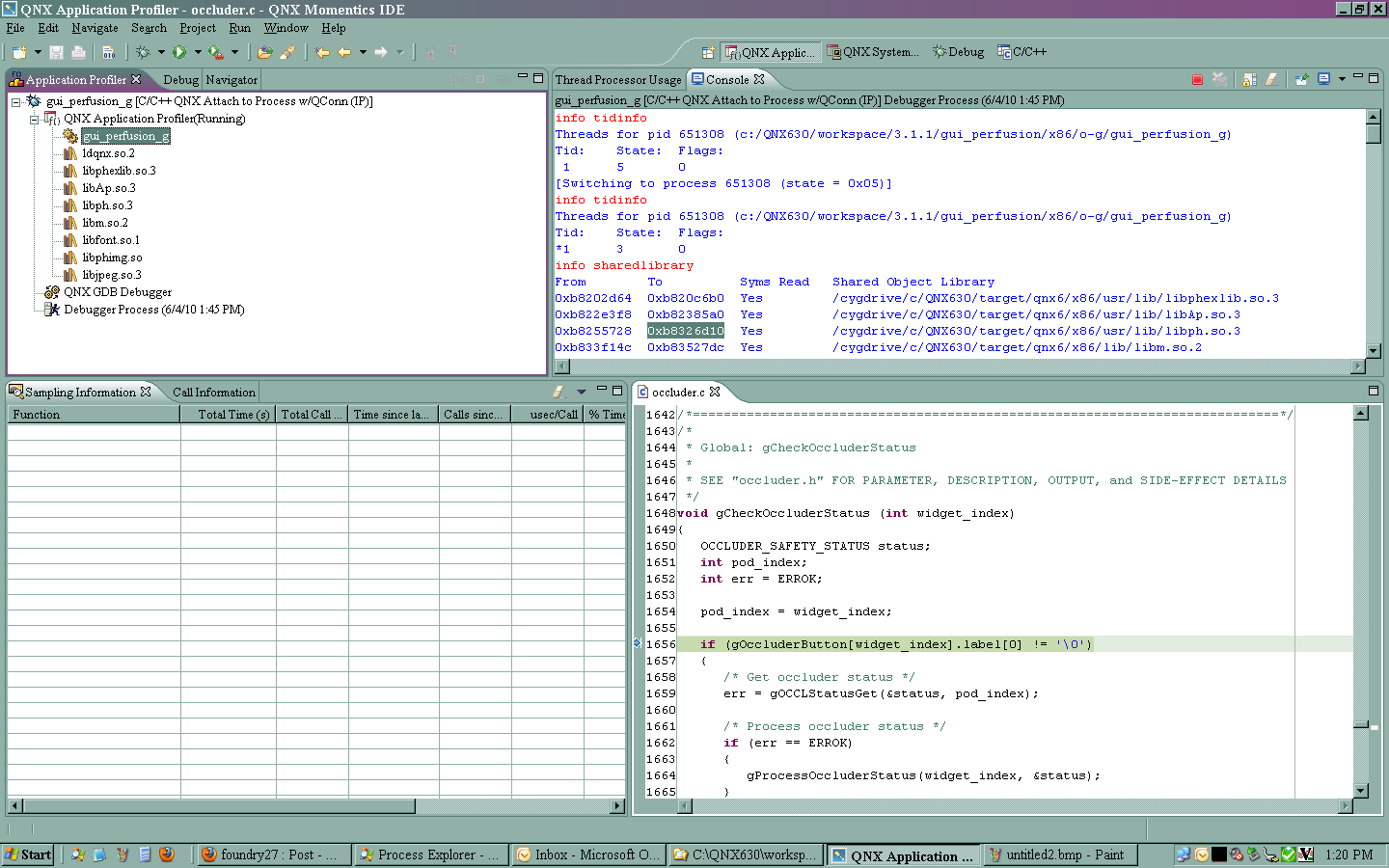The height and width of the screenshot is (868, 1389).
Task: Collapse the QNX Application Profiler(Running) node
Action: [34, 120]
